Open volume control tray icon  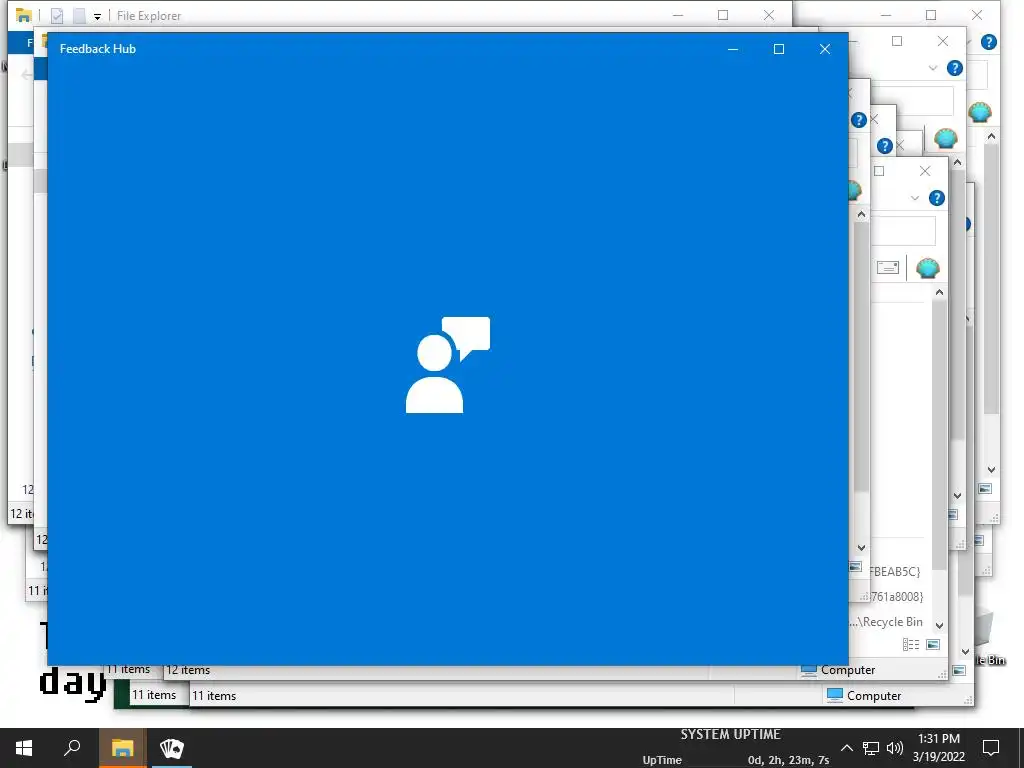[x=895, y=748]
